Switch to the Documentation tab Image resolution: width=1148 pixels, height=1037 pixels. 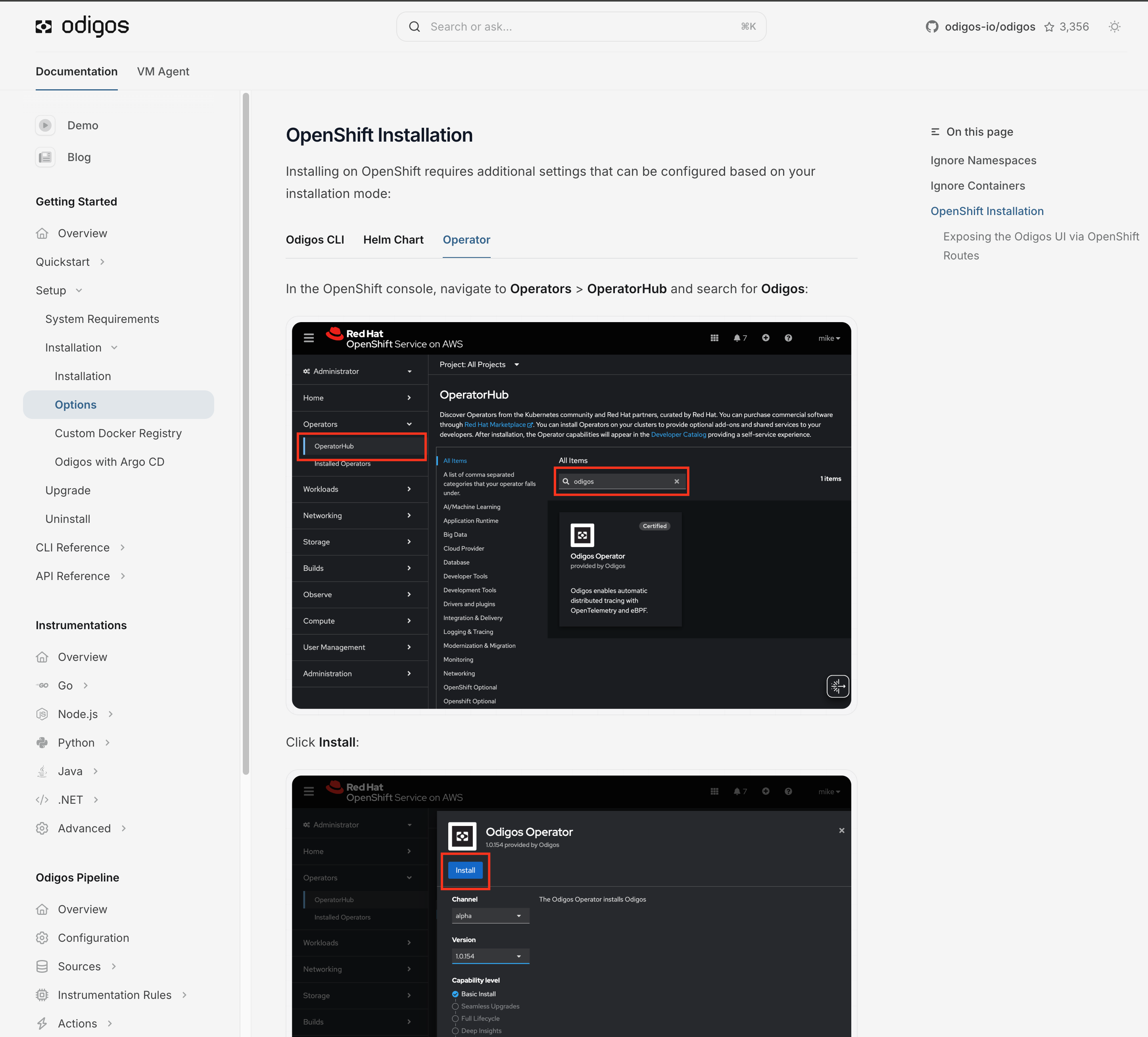point(77,71)
